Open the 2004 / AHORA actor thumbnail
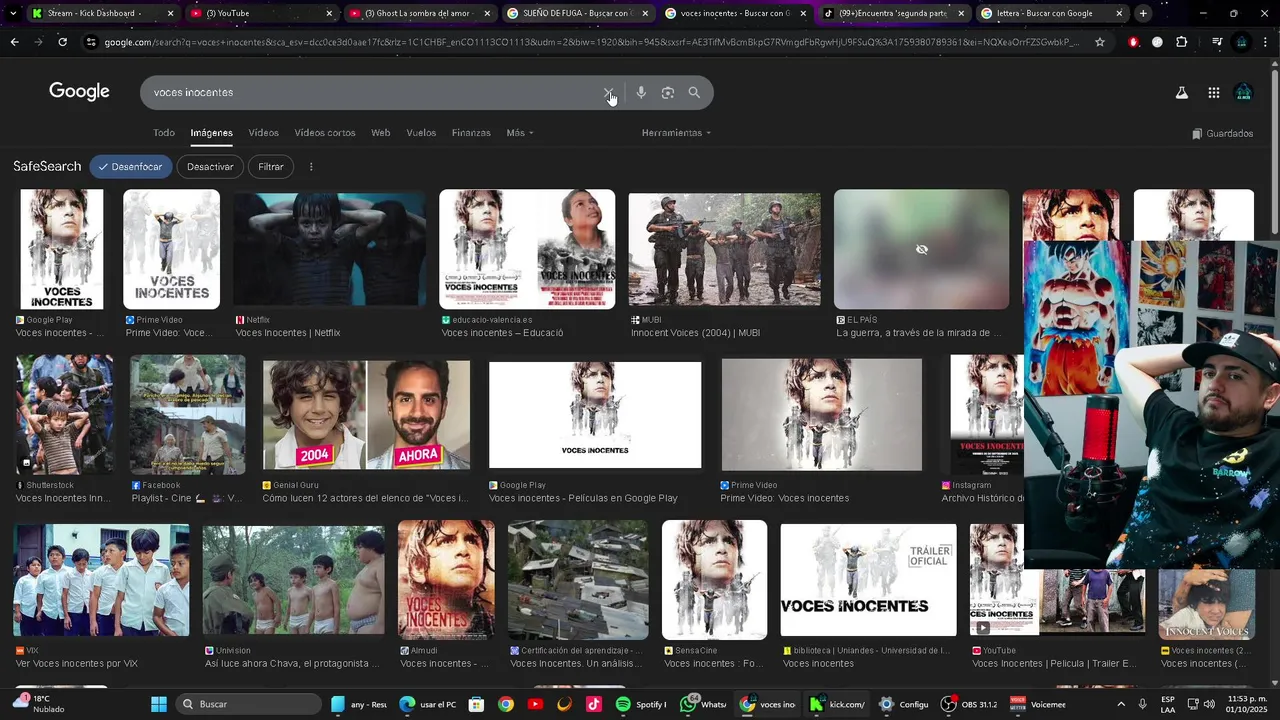This screenshot has width=1280, height=720. pos(366,414)
